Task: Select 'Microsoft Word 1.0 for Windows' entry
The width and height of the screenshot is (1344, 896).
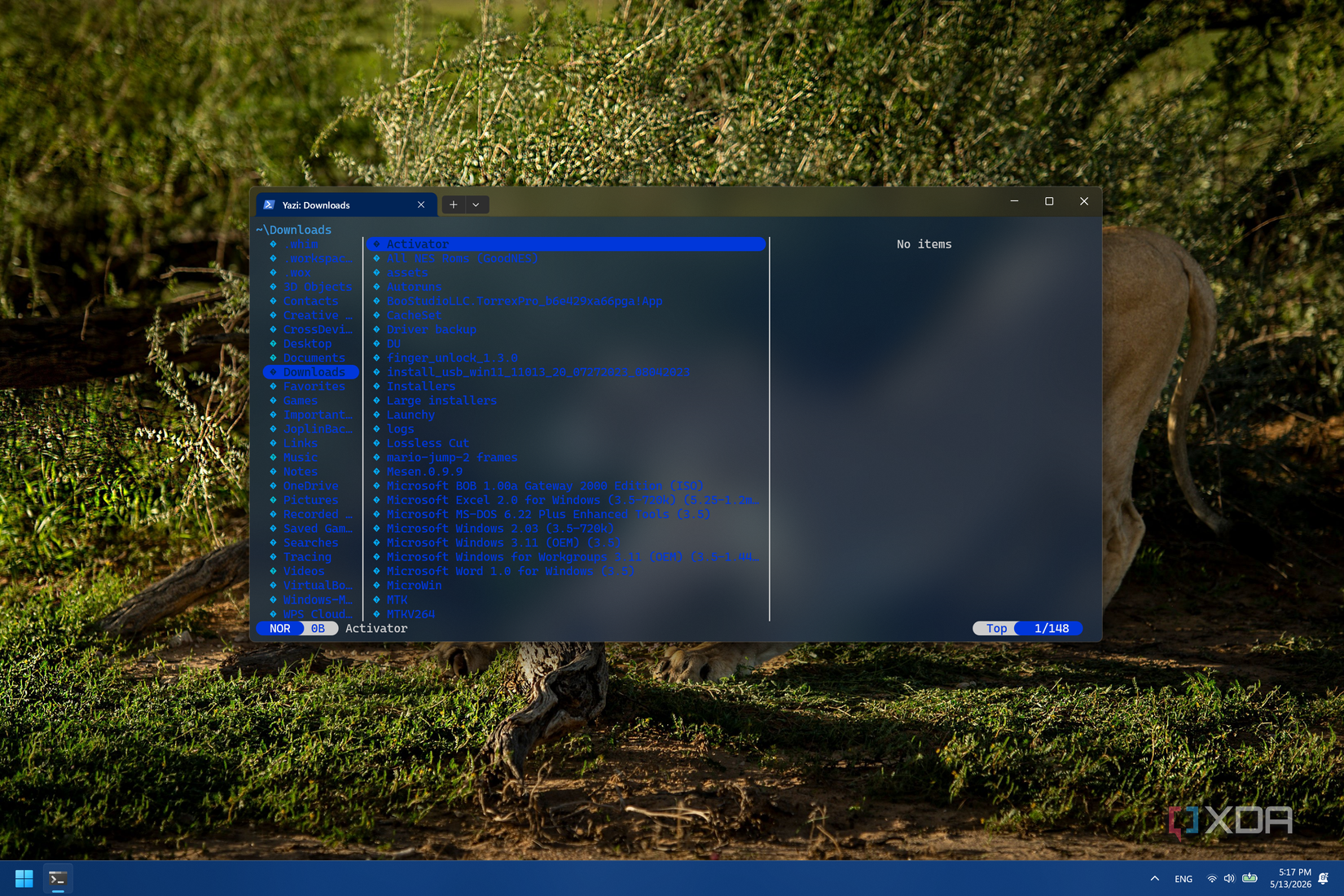Action: tap(510, 571)
